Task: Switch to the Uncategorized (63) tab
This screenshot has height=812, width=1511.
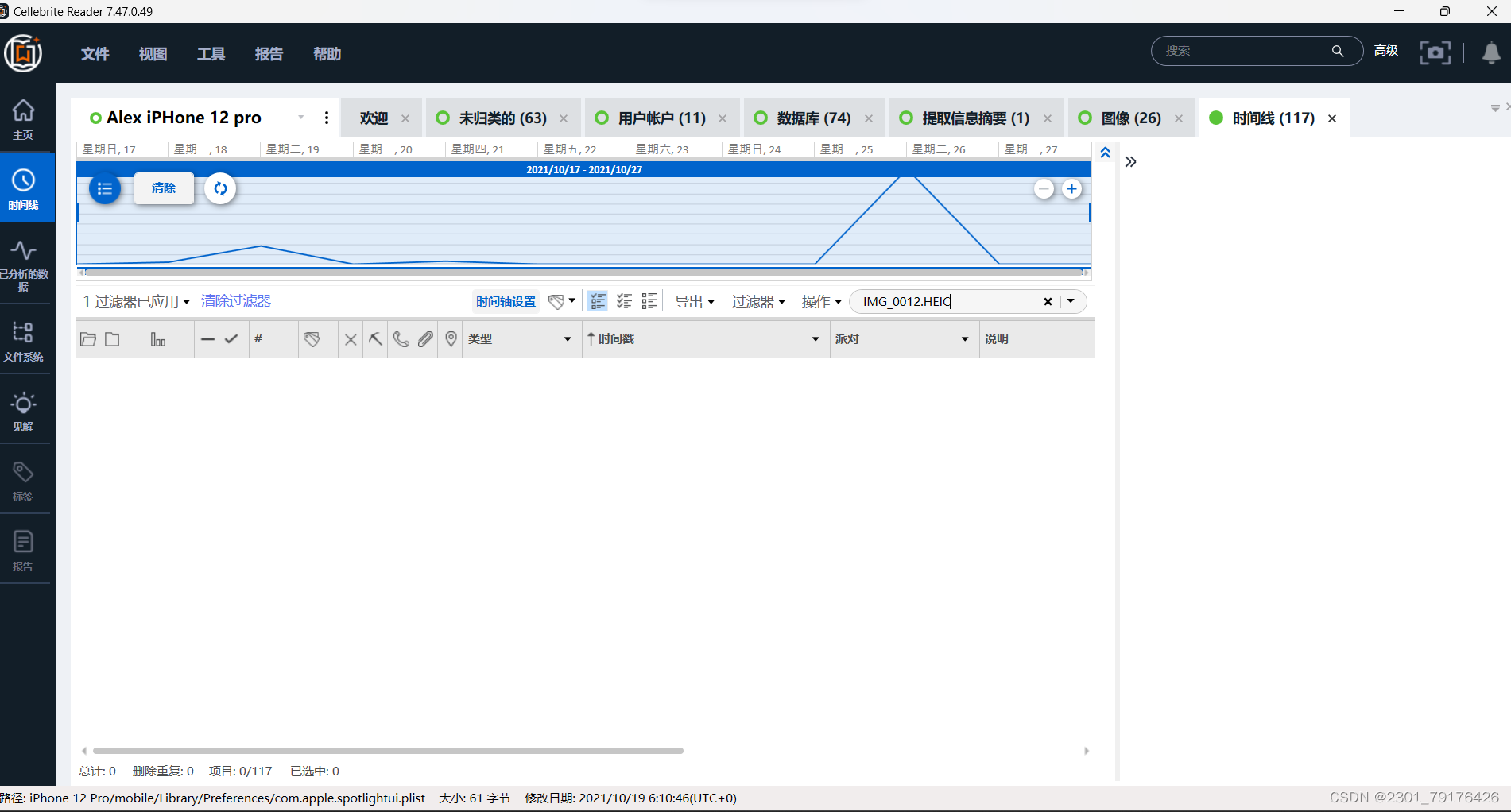Action: (x=502, y=118)
